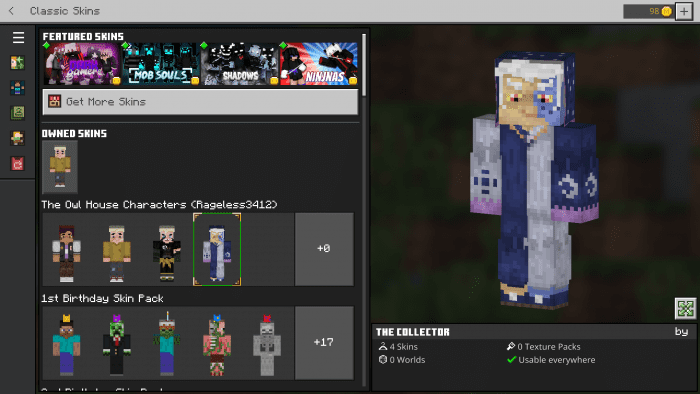Screen dimensions: 700x394
Task: Go back using the top-left arrow
Action: [11, 11]
